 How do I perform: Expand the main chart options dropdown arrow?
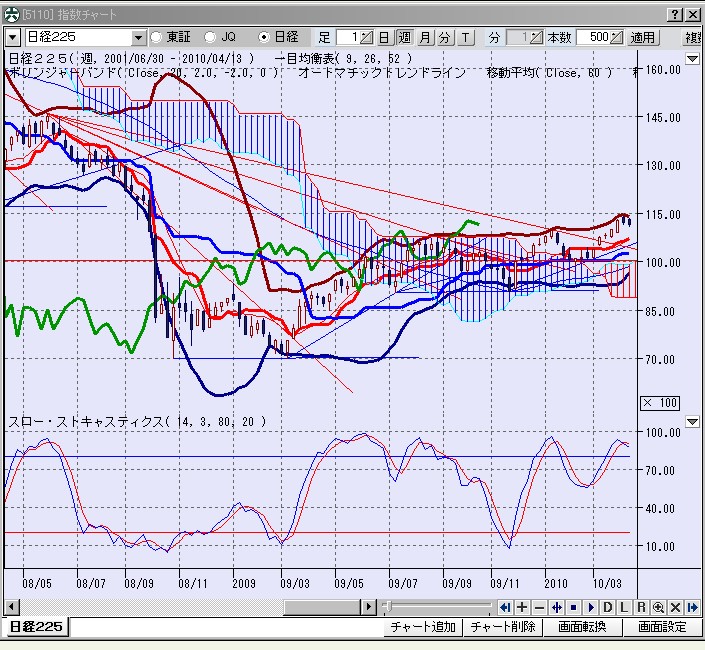pyautogui.click(x=692, y=58)
